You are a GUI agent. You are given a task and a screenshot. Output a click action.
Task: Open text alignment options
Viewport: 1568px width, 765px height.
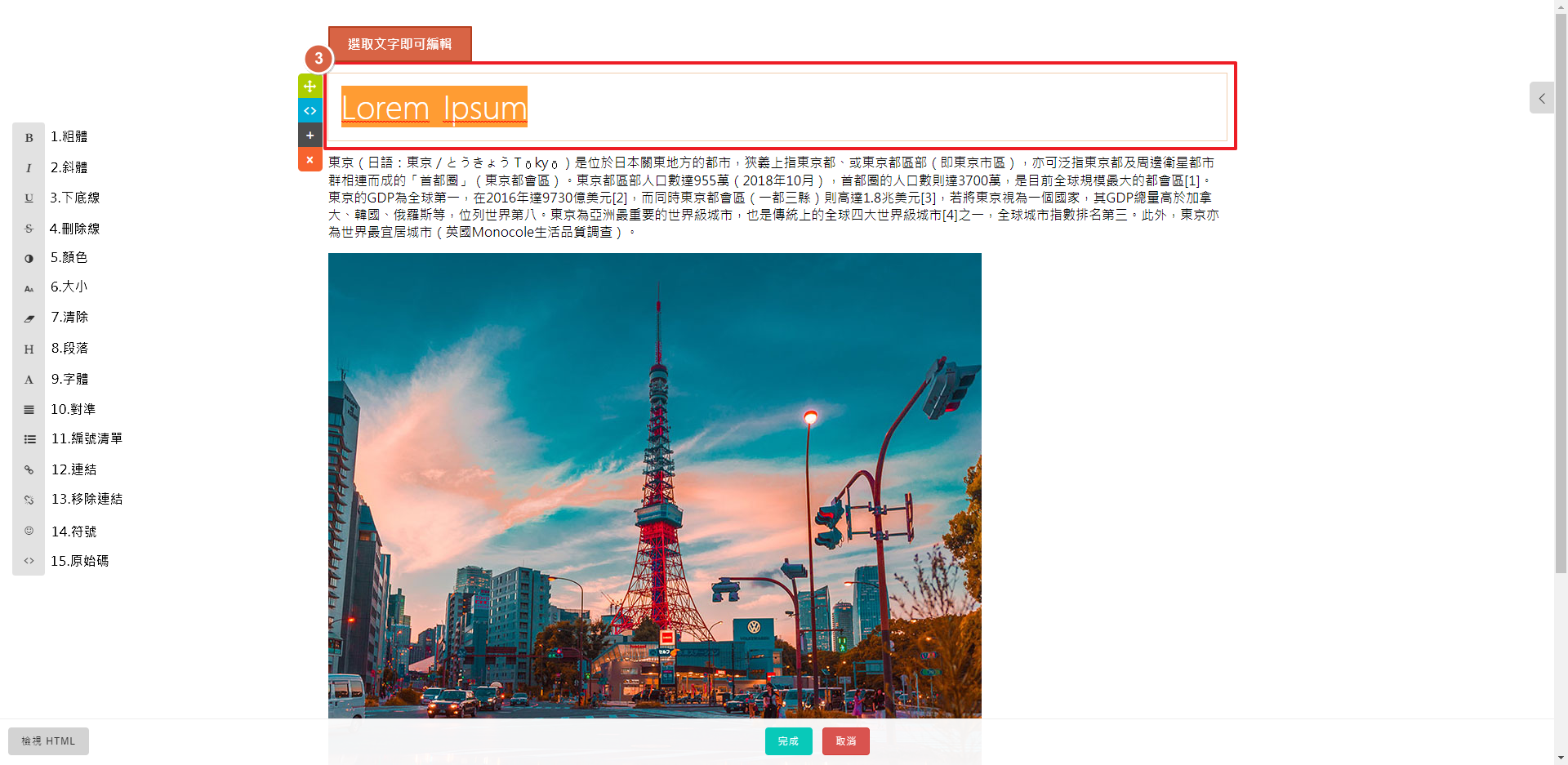coord(29,410)
